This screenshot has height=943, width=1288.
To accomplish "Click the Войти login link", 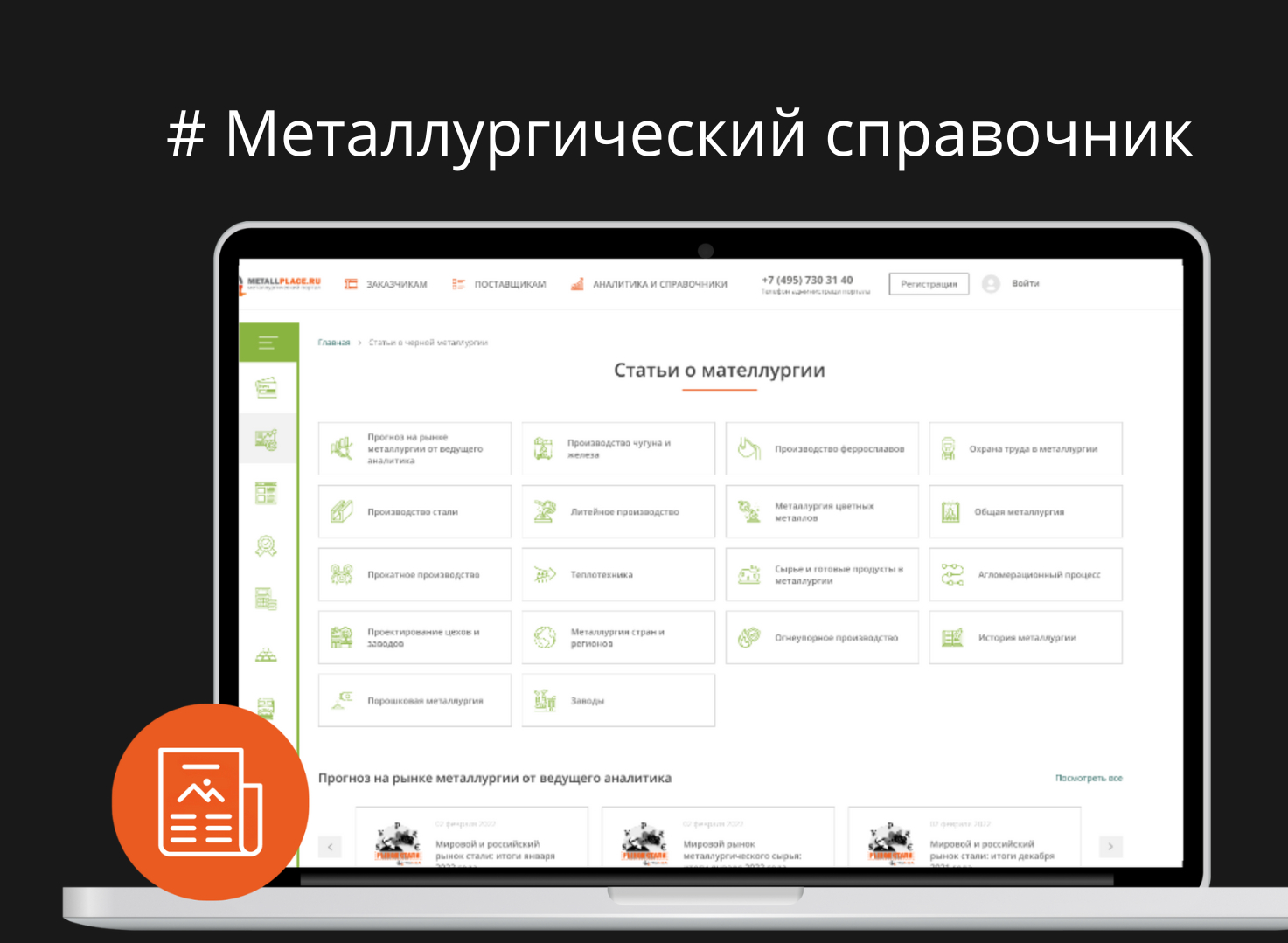I will (1026, 283).
